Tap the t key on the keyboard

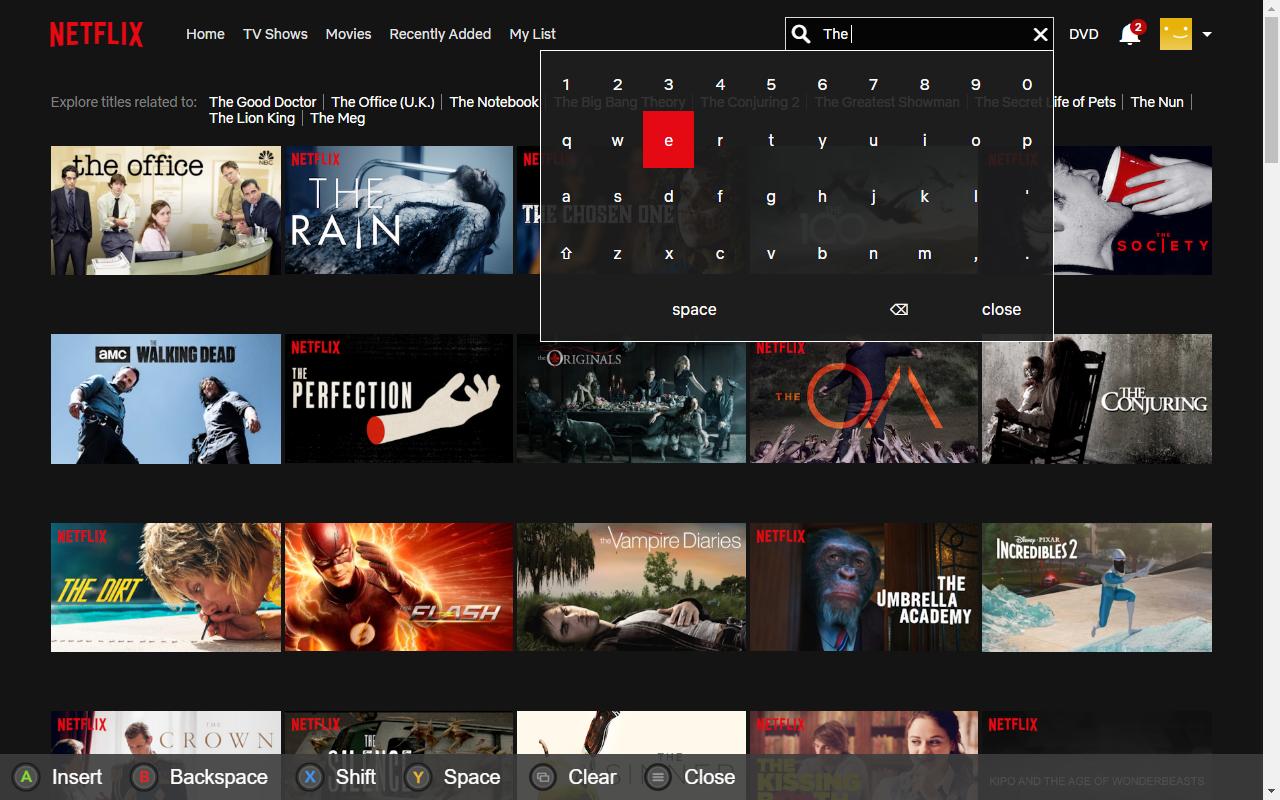click(771, 140)
